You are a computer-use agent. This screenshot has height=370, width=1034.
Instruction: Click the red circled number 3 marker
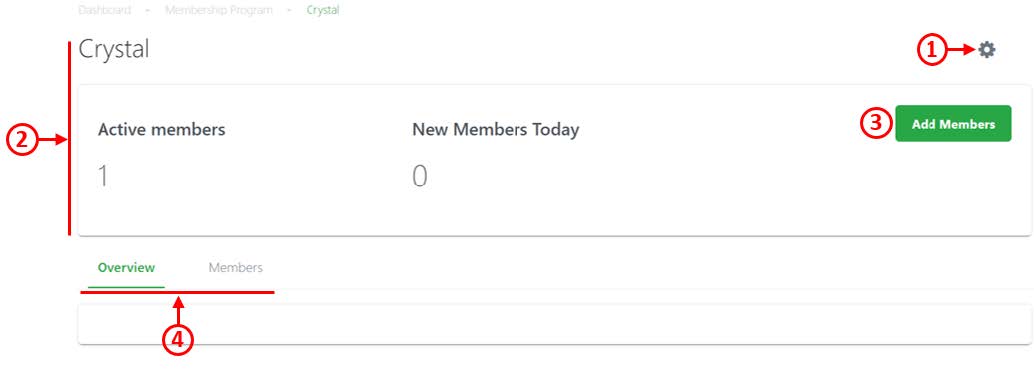point(875,124)
